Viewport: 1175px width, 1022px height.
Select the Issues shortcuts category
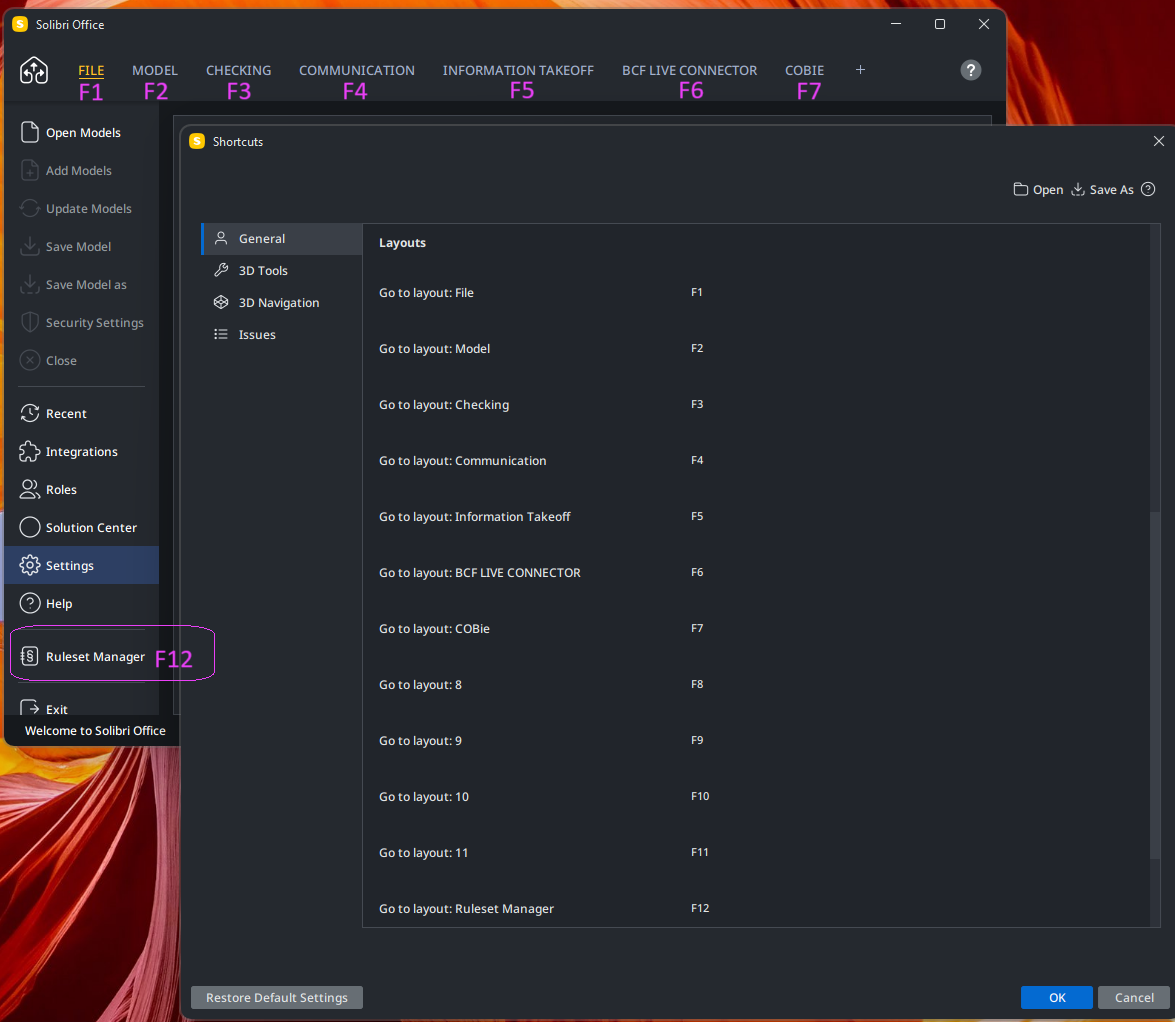[x=282, y=335]
